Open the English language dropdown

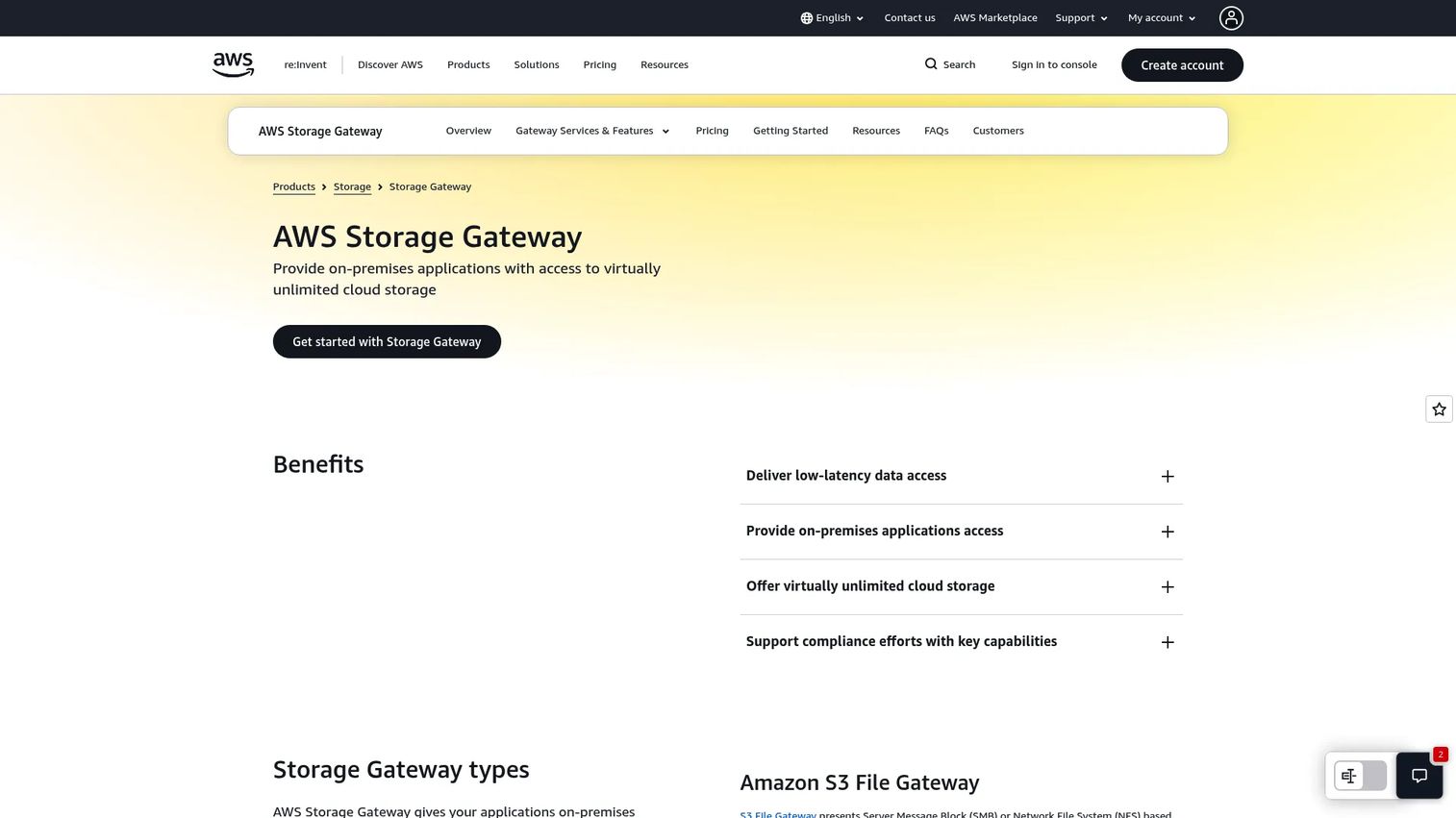click(832, 18)
